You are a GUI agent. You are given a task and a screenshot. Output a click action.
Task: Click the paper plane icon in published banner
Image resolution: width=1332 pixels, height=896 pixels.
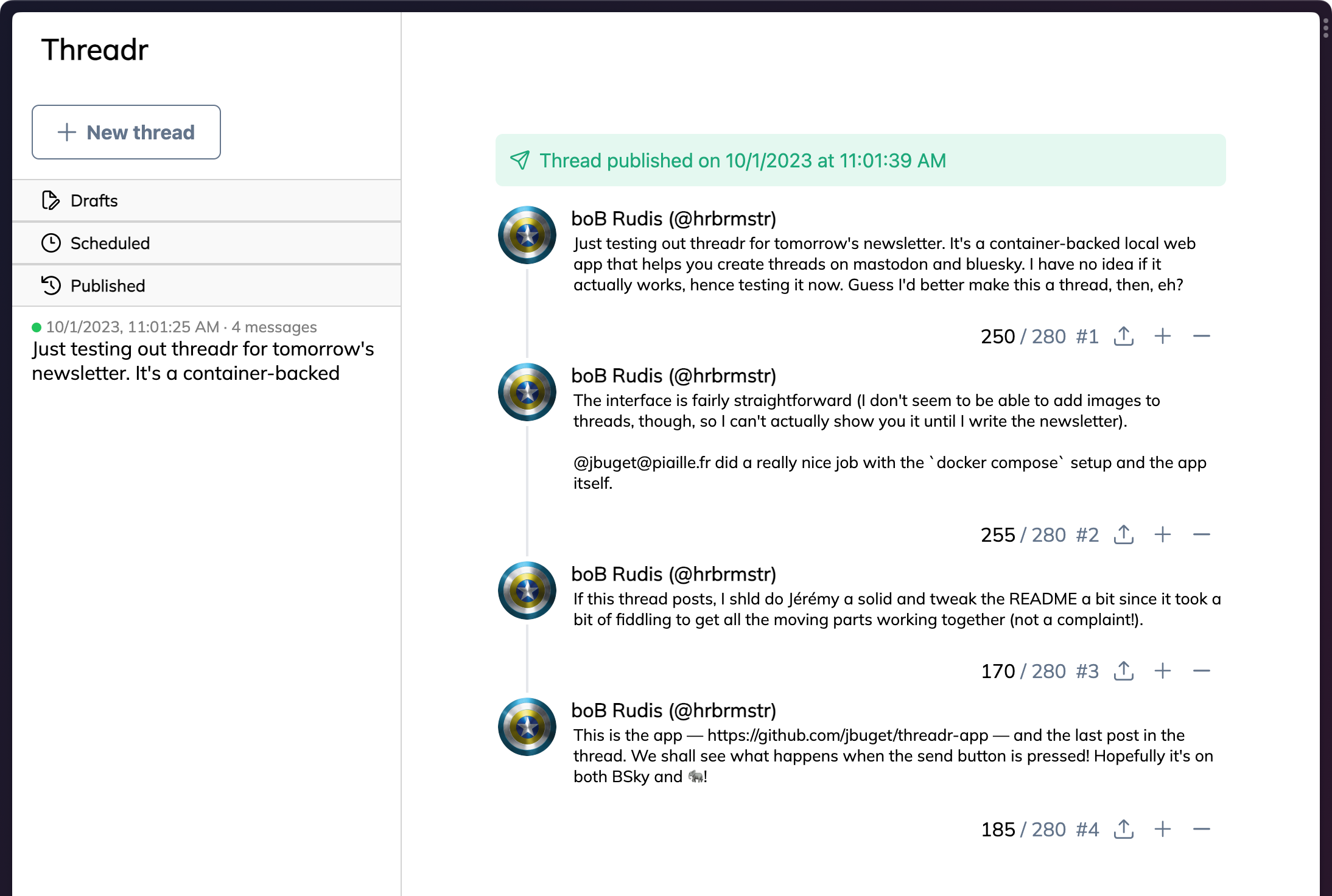(x=520, y=160)
